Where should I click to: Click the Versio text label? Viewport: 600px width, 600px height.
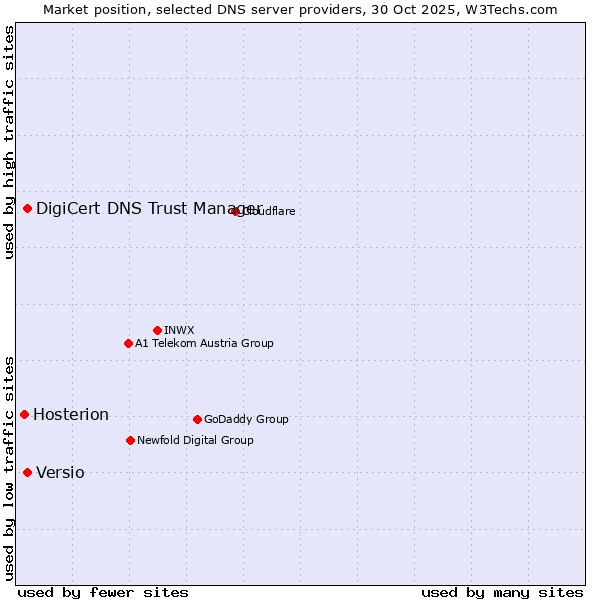60,473
